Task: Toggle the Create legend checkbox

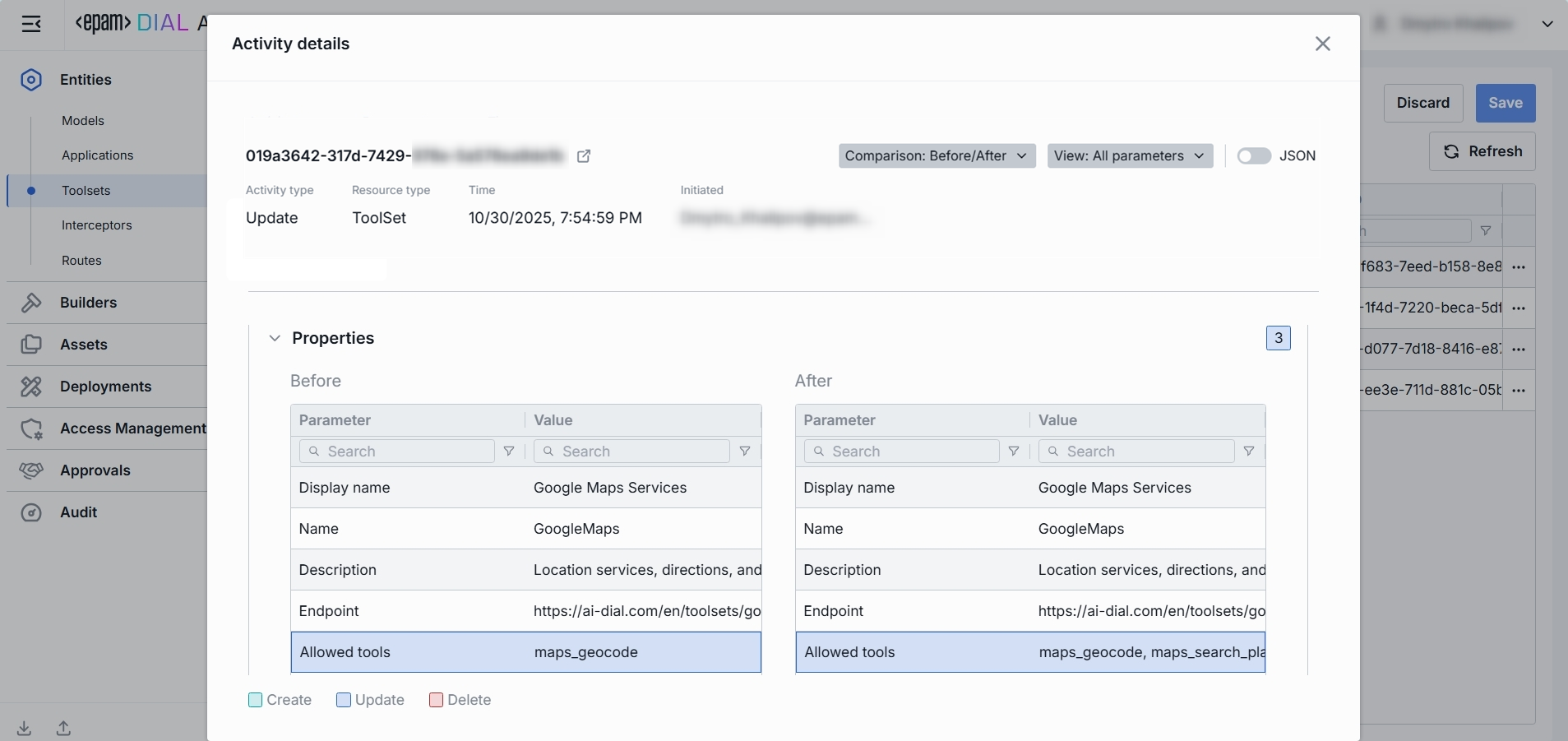Action: point(256,700)
